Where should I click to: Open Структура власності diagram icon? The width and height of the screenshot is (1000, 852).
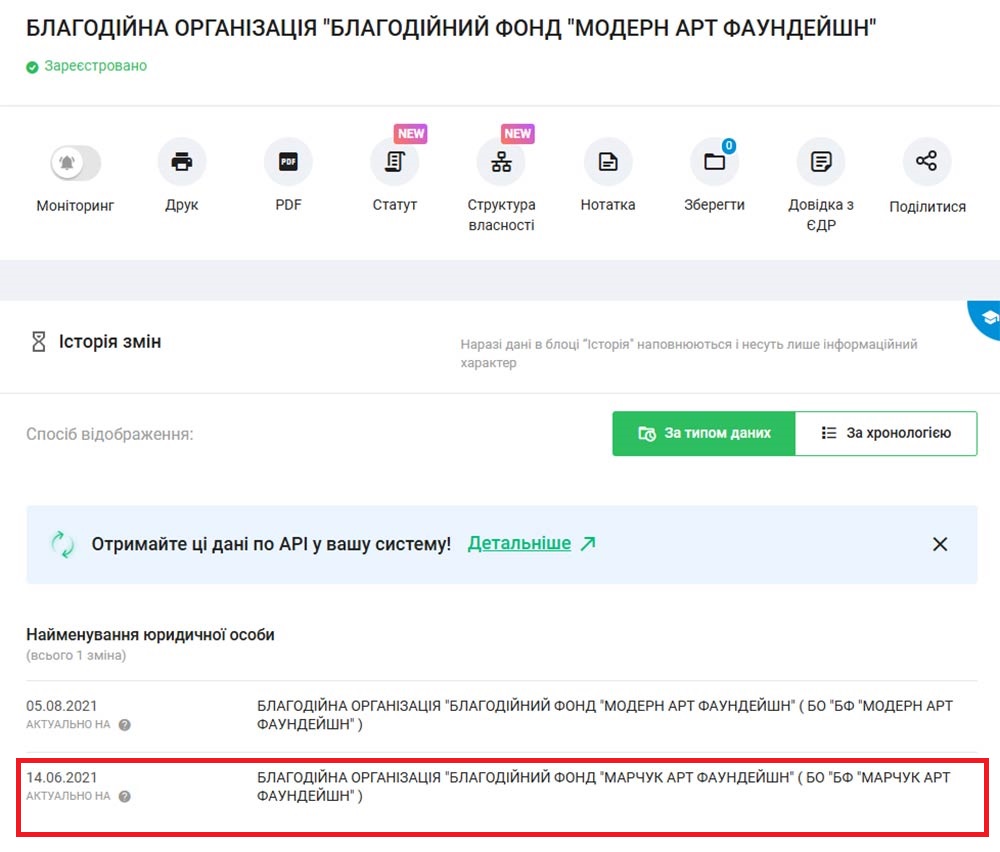[501, 162]
